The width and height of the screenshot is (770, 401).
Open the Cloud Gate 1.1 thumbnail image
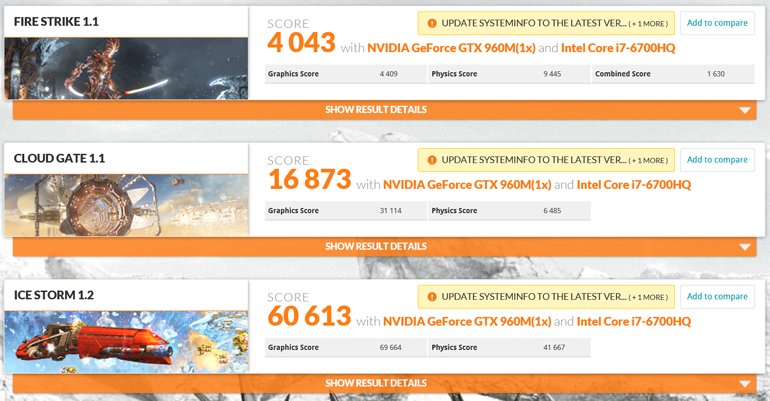(x=126, y=205)
